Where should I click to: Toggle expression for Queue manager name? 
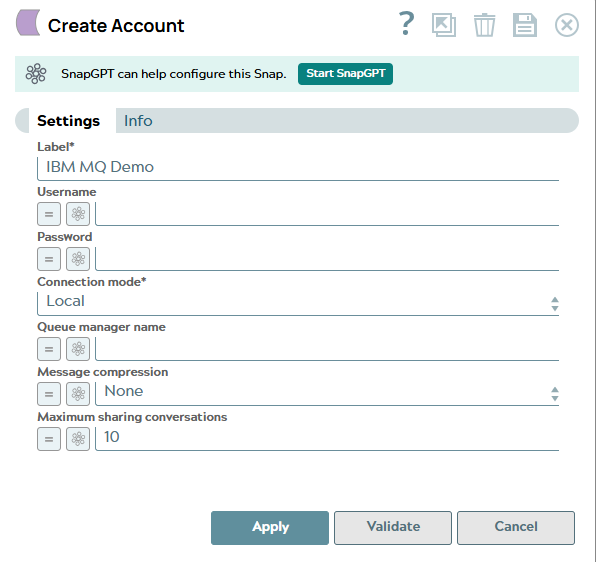click(x=49, y=349)
